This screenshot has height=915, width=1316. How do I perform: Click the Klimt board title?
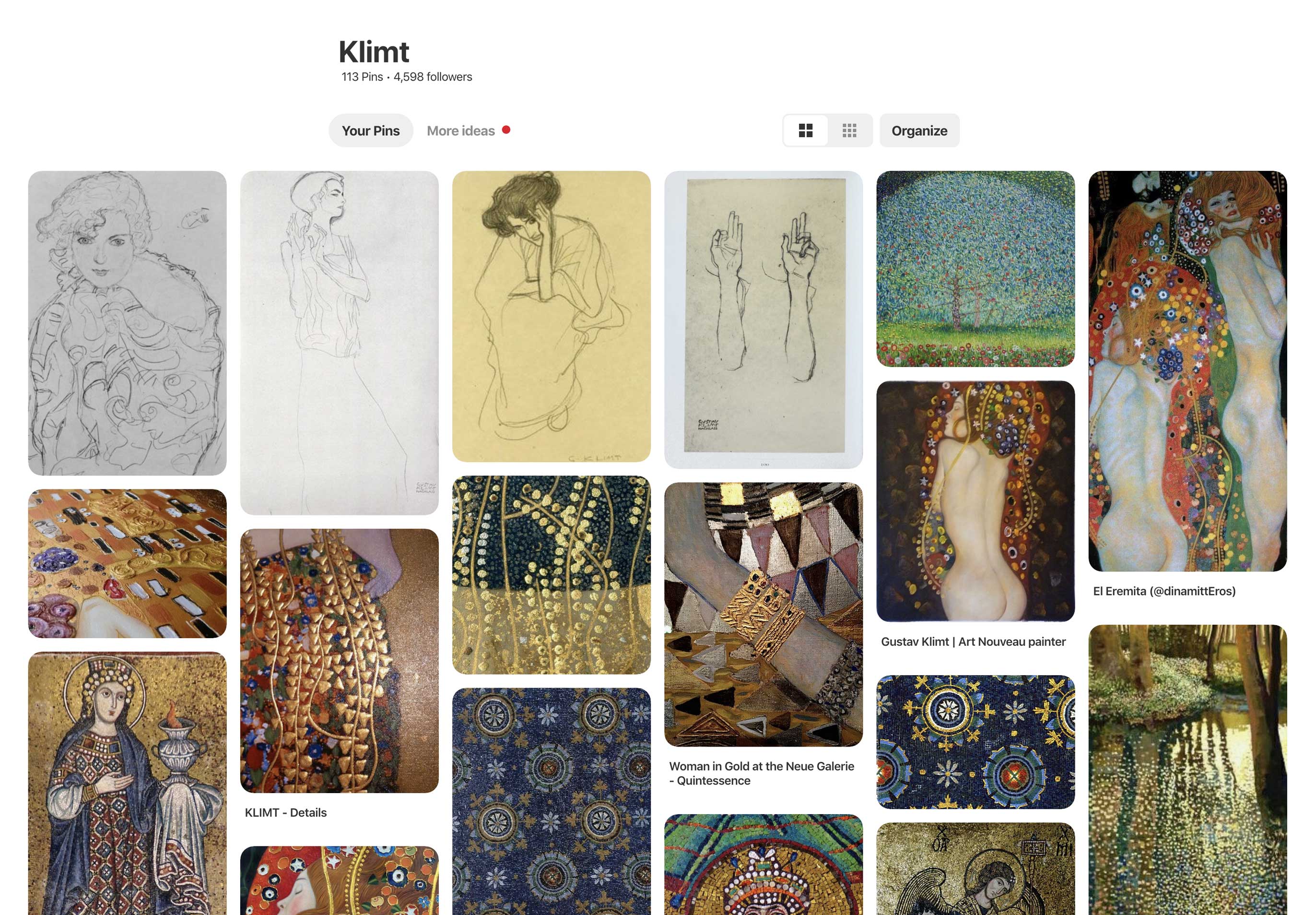[374, 52]
